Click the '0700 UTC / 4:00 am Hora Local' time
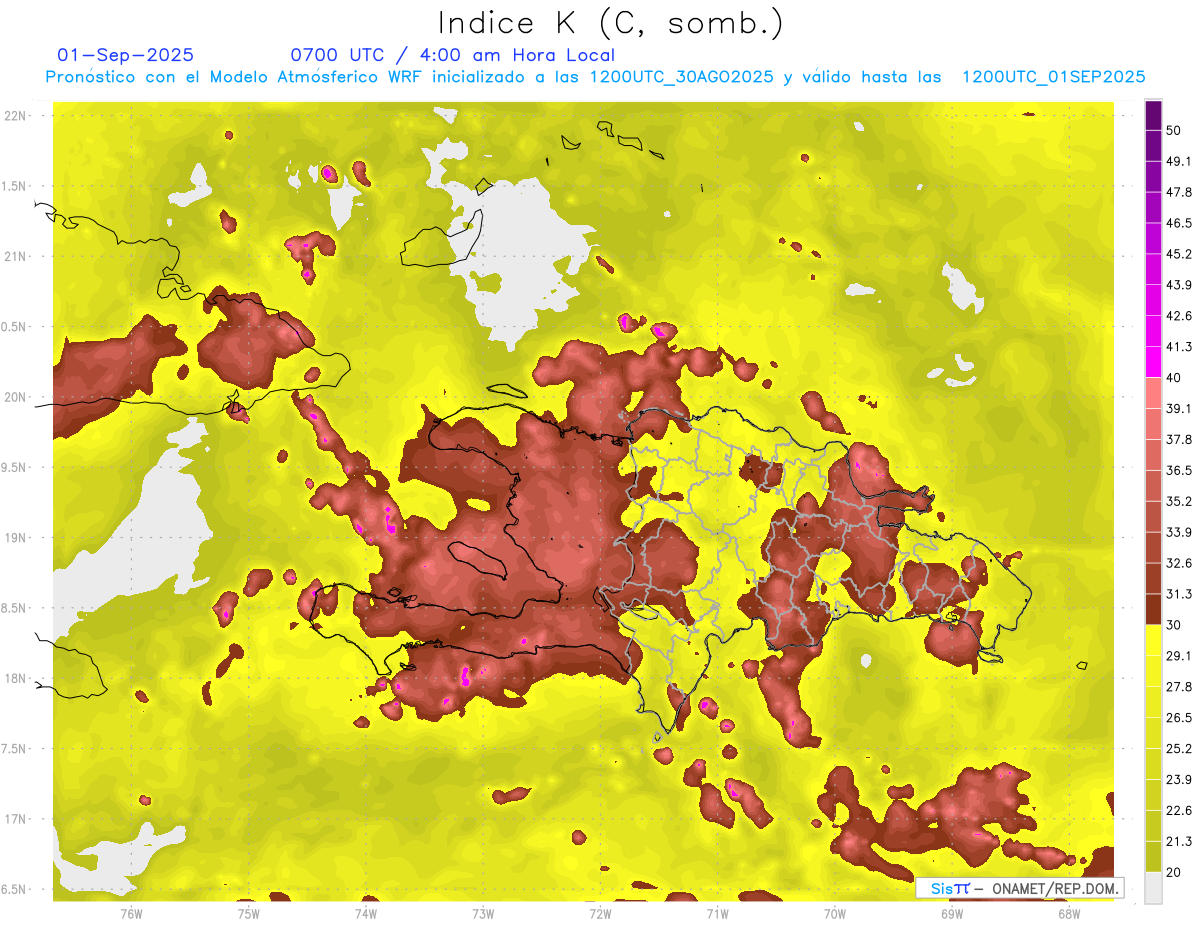1200x927 pixels. click(x=452, y=55)
